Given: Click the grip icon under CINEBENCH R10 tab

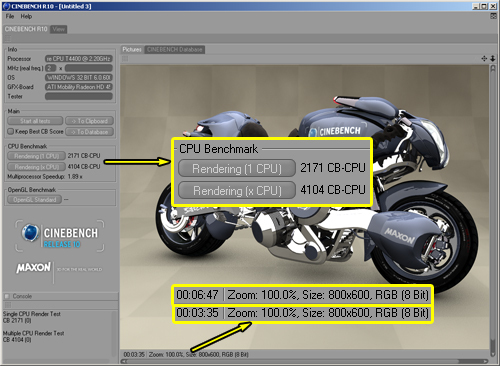Looking at the screenshot, I should [8, 38].
